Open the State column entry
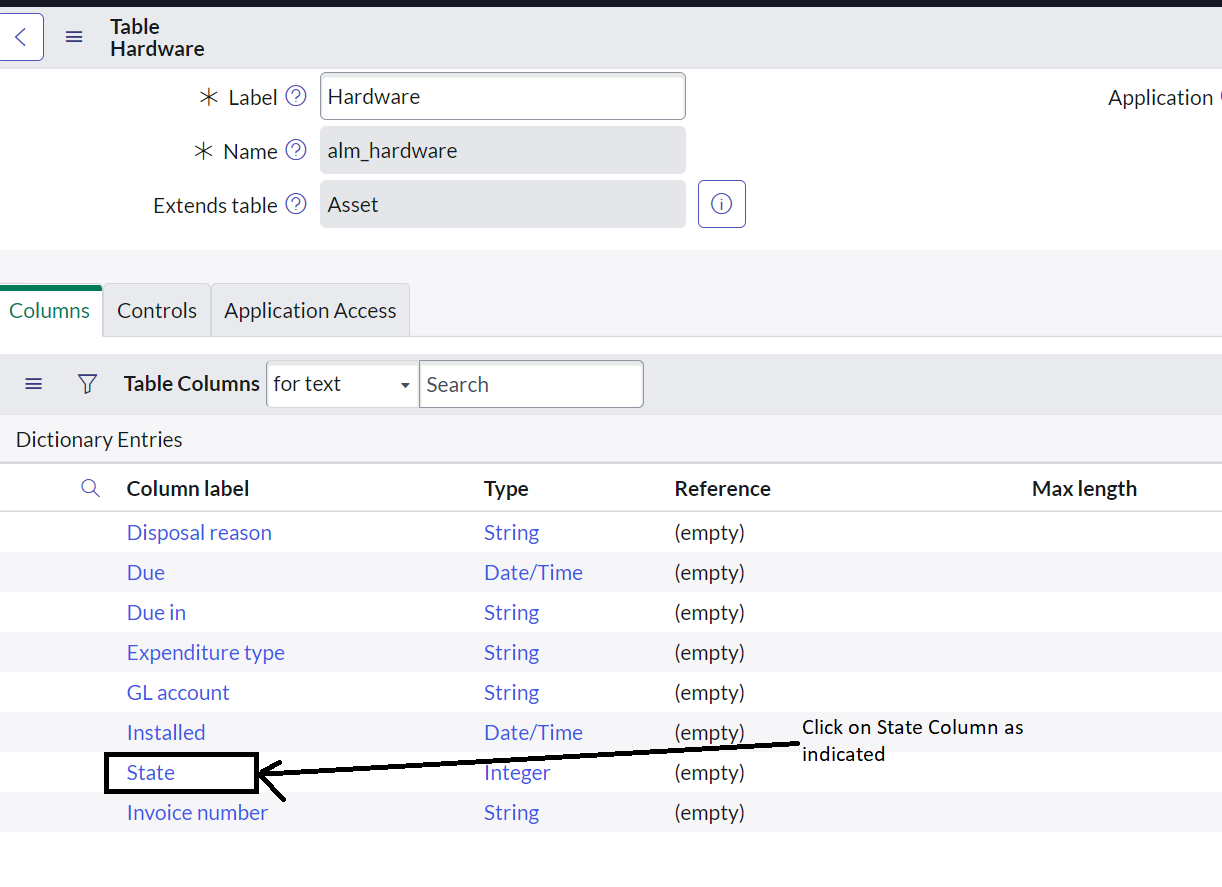Viewport: 1222px width, 887px height. [151, 773]
